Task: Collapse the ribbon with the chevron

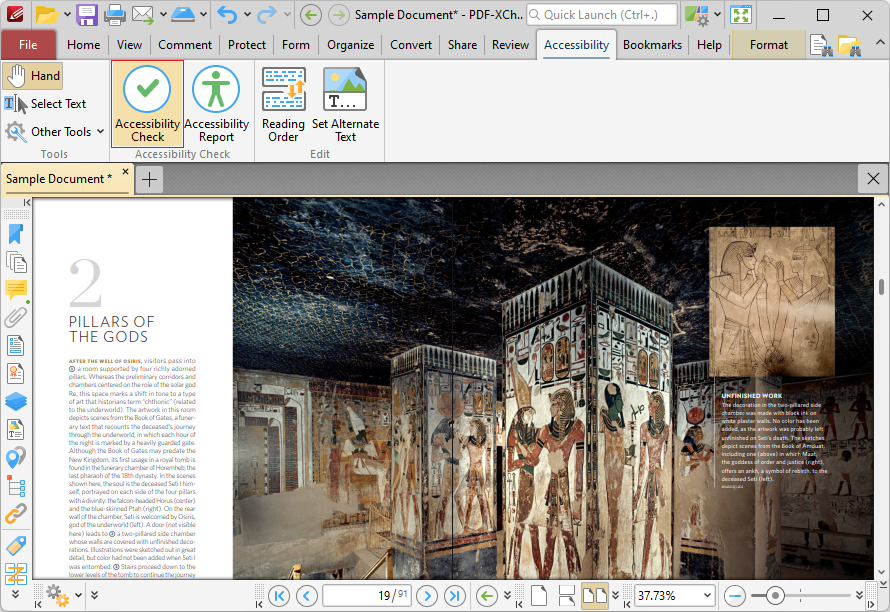Action: 879,42
